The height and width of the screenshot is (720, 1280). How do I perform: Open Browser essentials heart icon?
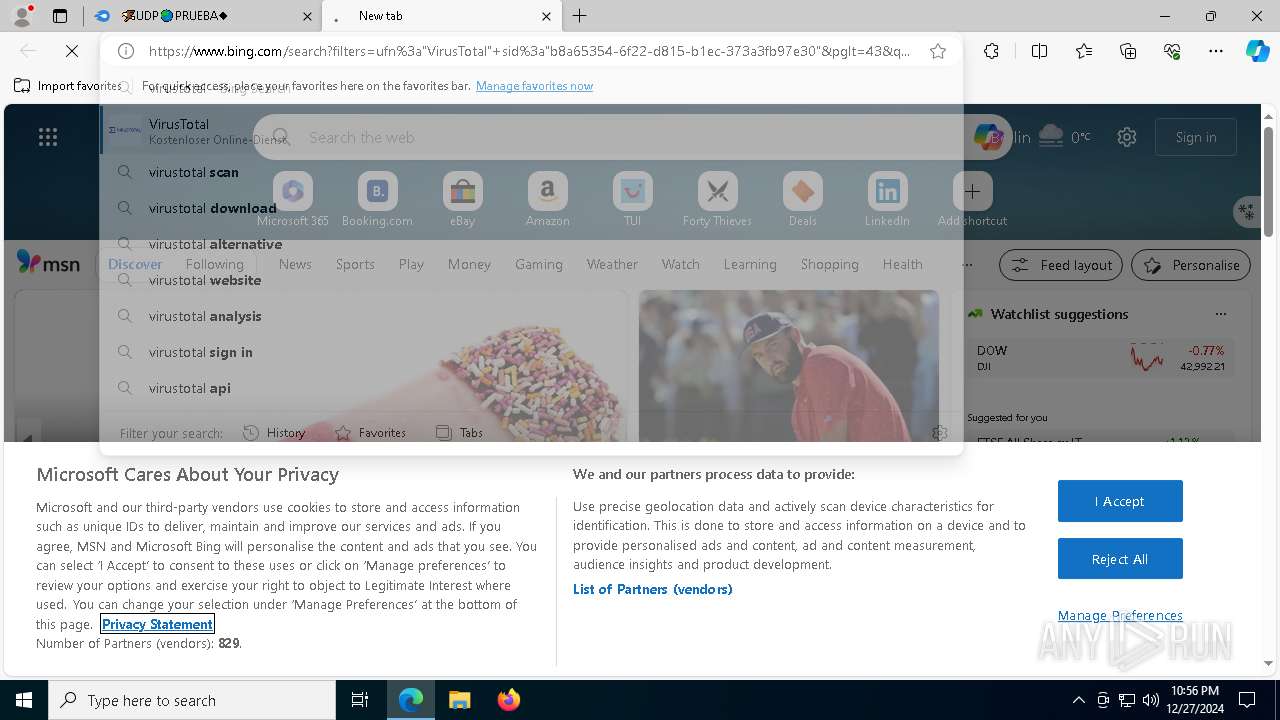[x=1172, y=51]
